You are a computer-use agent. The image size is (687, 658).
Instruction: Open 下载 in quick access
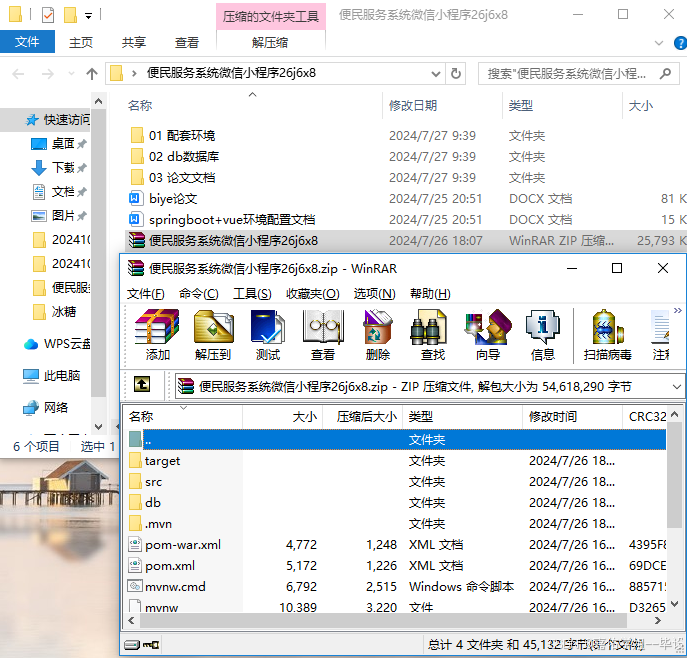coord(59,167)
